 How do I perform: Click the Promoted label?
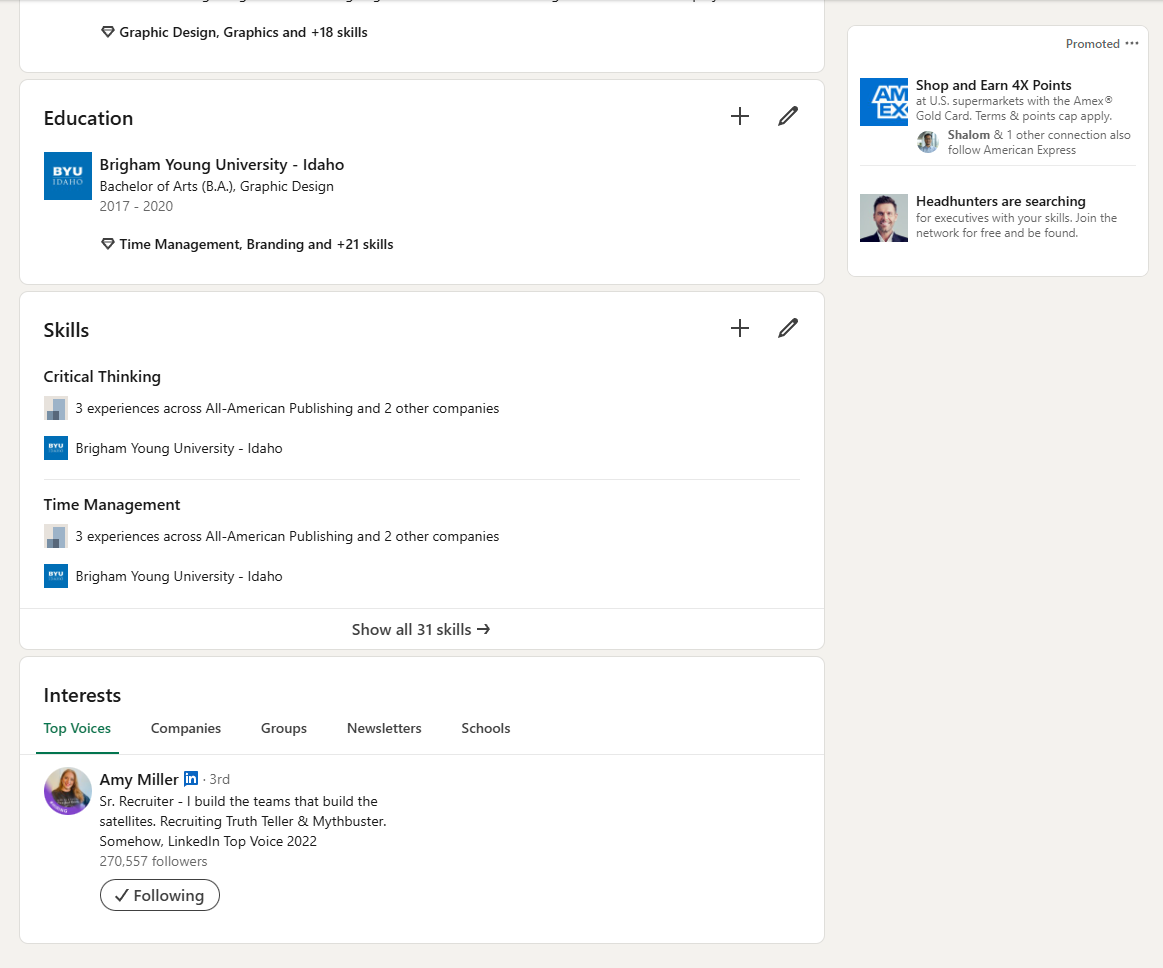(1093, 44)
